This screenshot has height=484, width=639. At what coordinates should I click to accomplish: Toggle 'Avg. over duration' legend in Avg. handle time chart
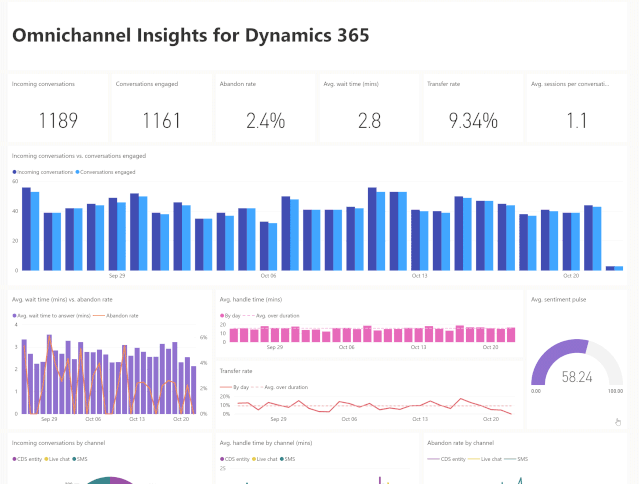pos(271,316)
